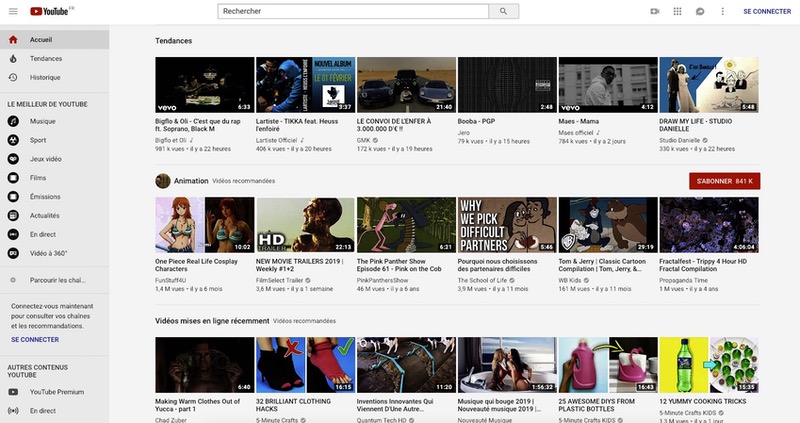The width and height of the screenshot is (800, 423).
Task: Click the 'FilmSelect Trailer' channel name
Action: [x=280, y=281]
